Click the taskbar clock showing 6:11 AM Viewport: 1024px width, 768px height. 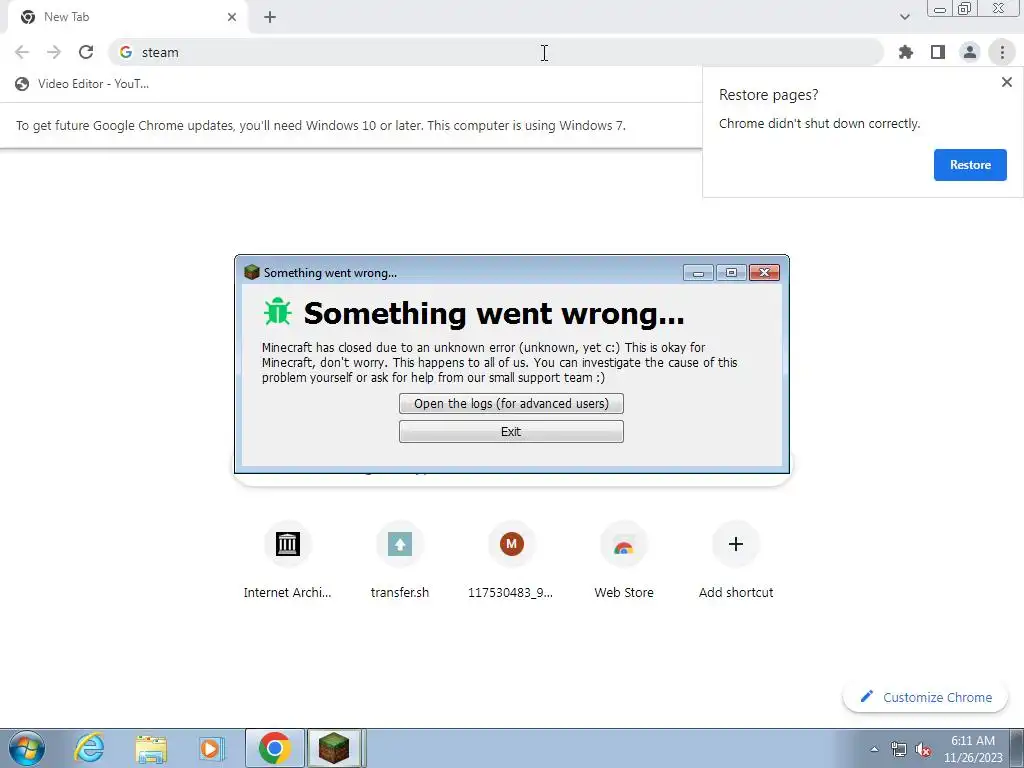(x=972, y=749)
